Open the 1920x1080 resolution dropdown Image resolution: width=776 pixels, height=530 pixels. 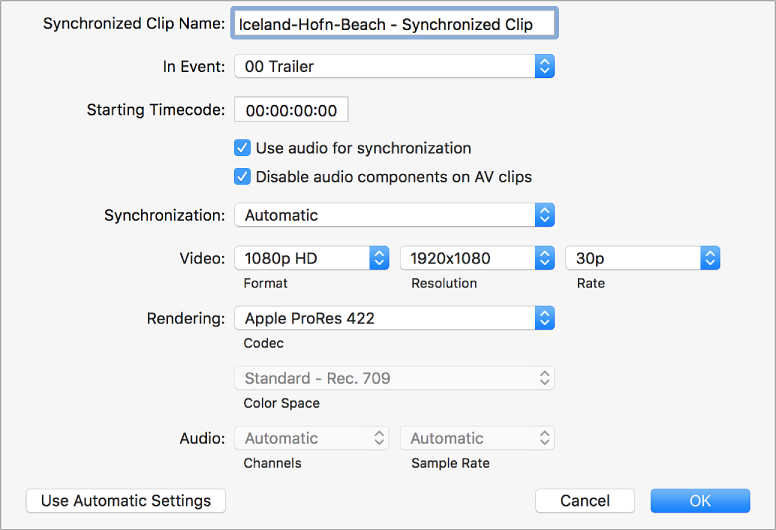click(x=477, y=258)
